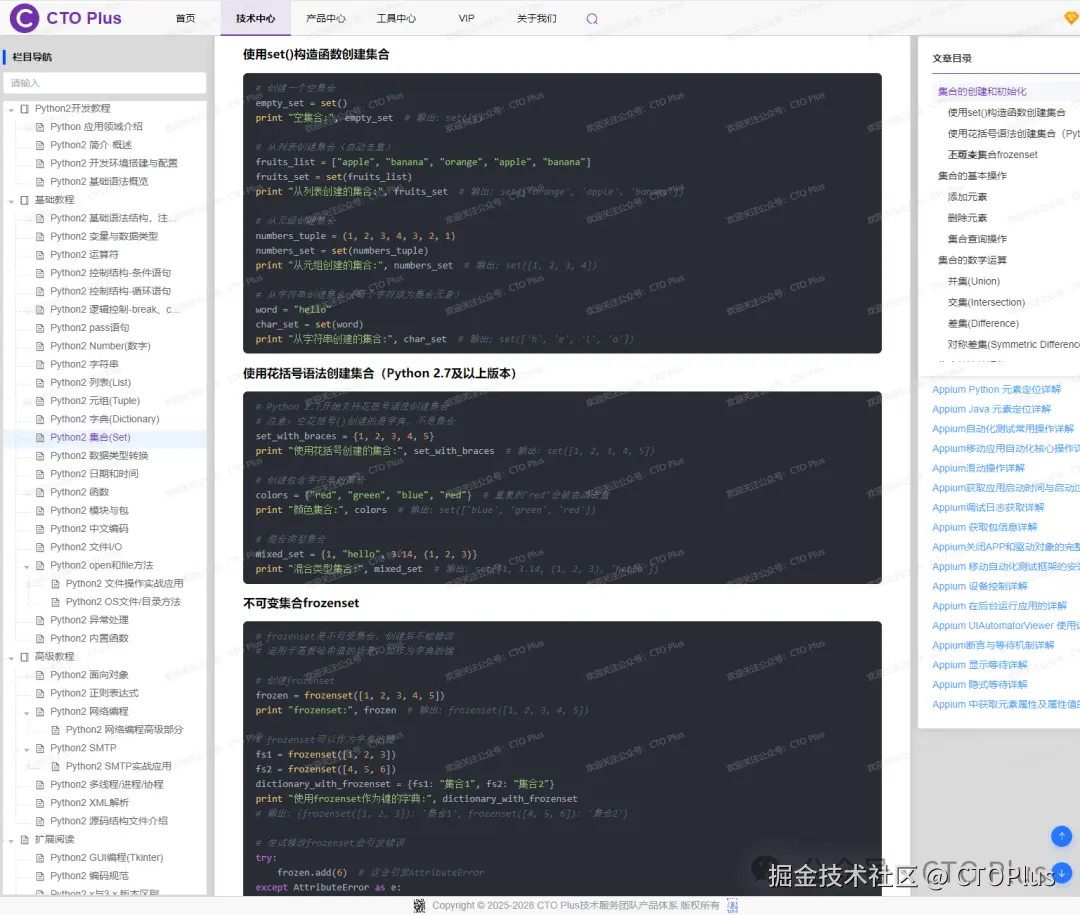Collapse the Python2开发教程 tree node
1080x915 pixels.
(x=11, y=110)
